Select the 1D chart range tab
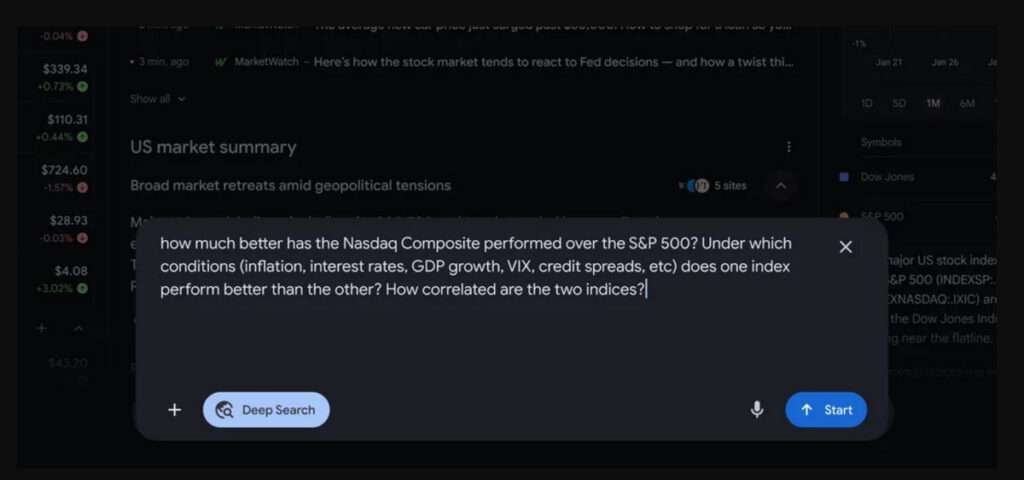The image size is (1024, 480). 867,103
